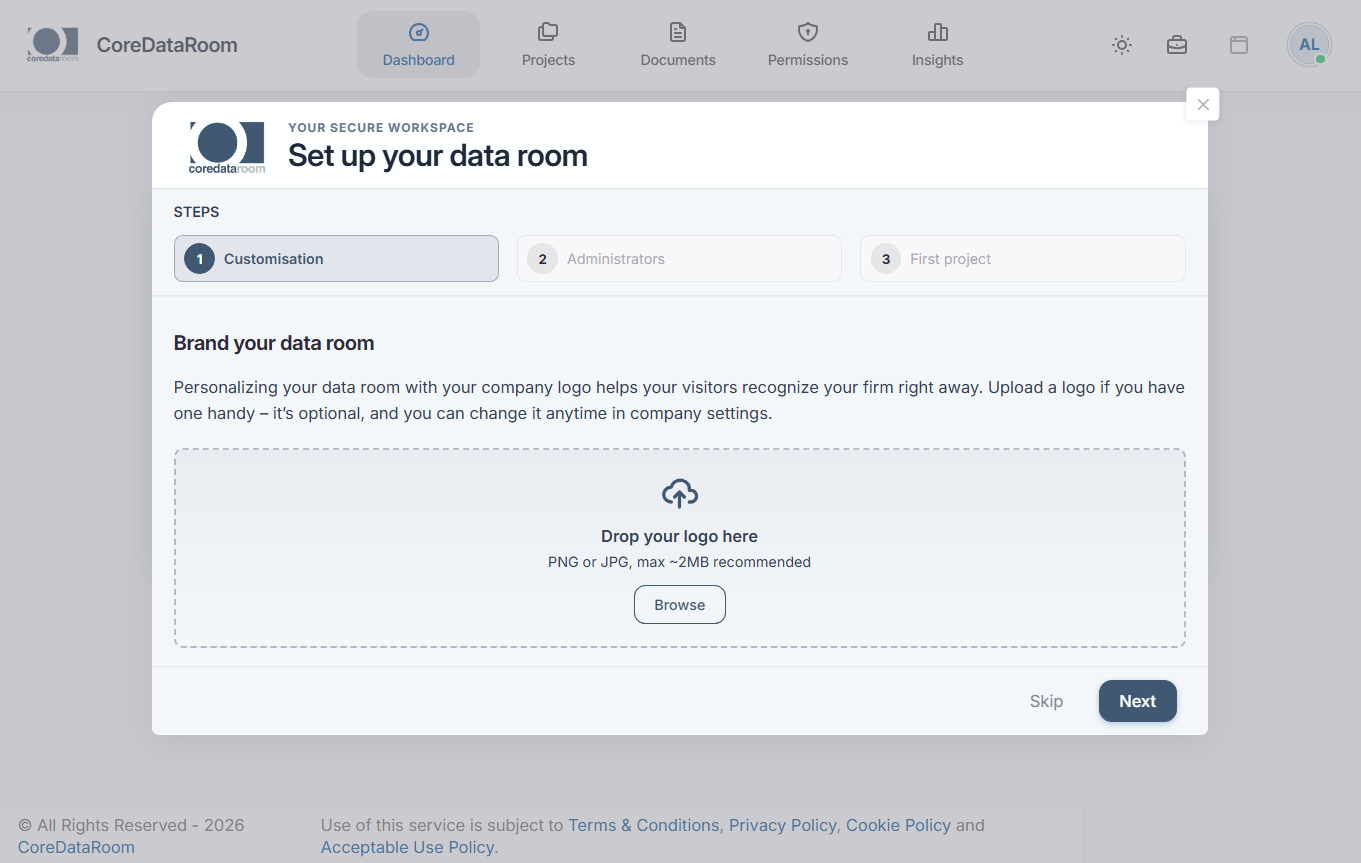Click the CoreDataRoom logo in header
This screenshot has height=863, width=1361.
point(53,45)
